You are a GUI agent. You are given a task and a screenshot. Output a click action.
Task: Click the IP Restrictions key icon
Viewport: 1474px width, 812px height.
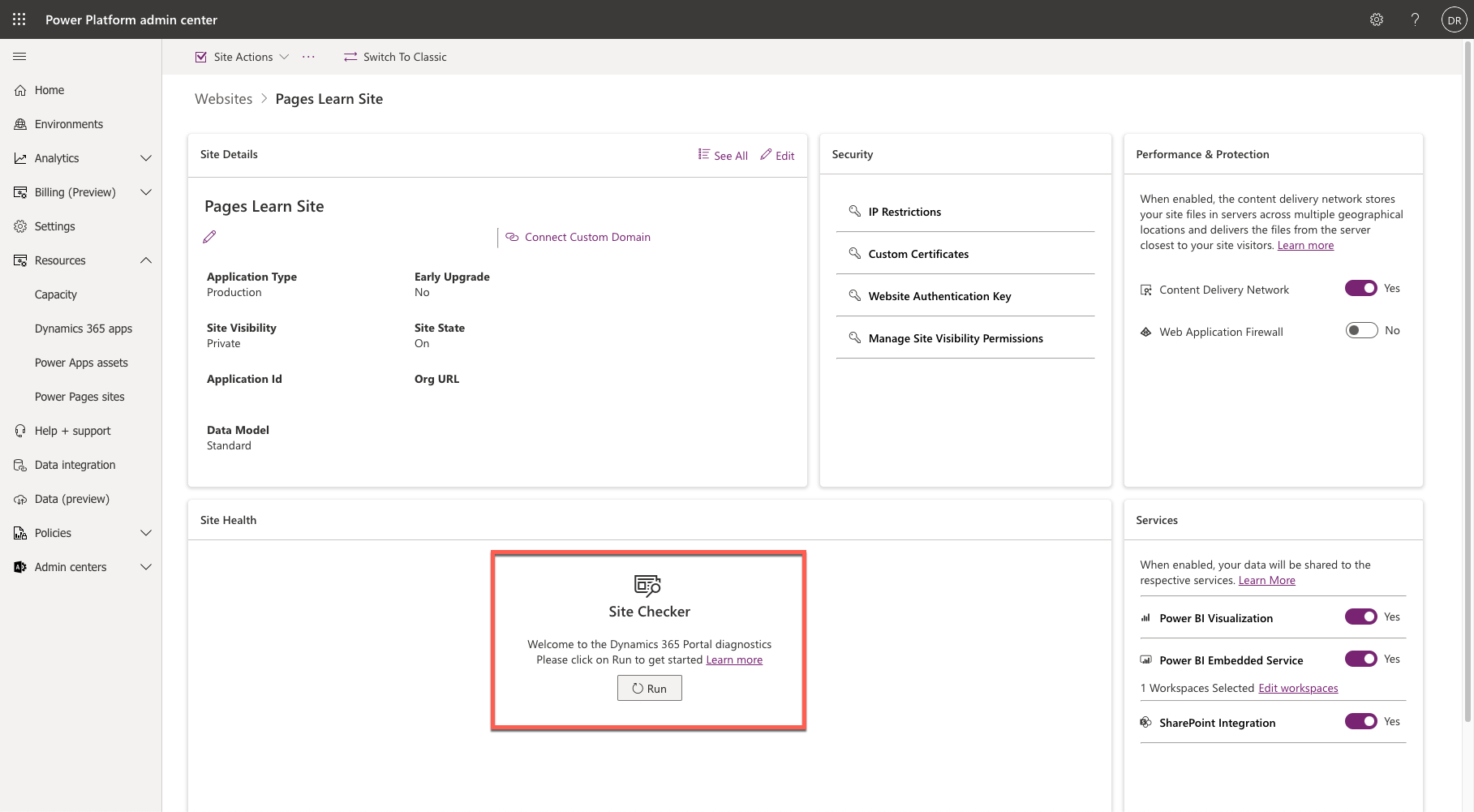point(854,211)
